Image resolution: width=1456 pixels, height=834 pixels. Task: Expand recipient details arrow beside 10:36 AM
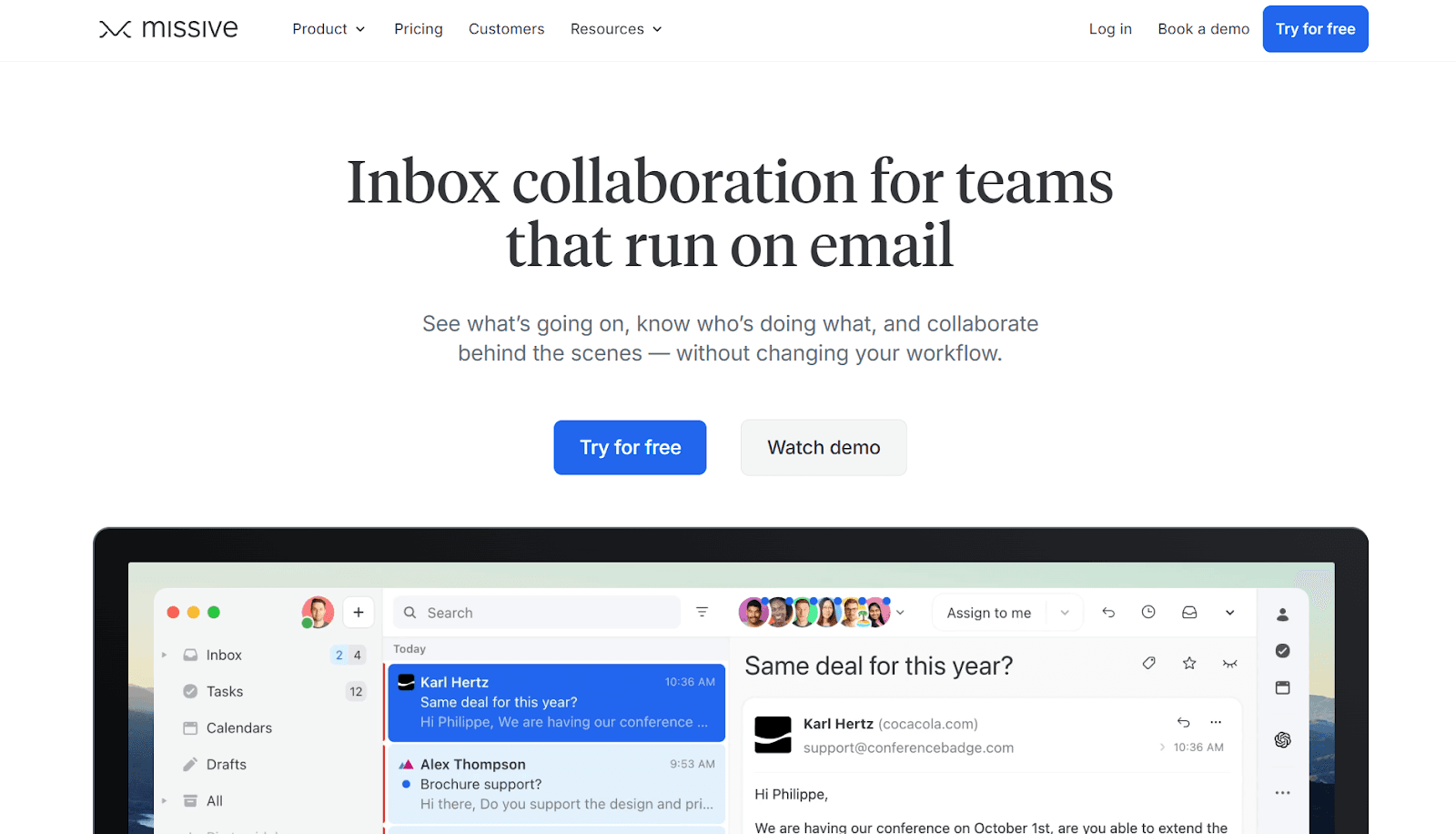pos(1162,748)
